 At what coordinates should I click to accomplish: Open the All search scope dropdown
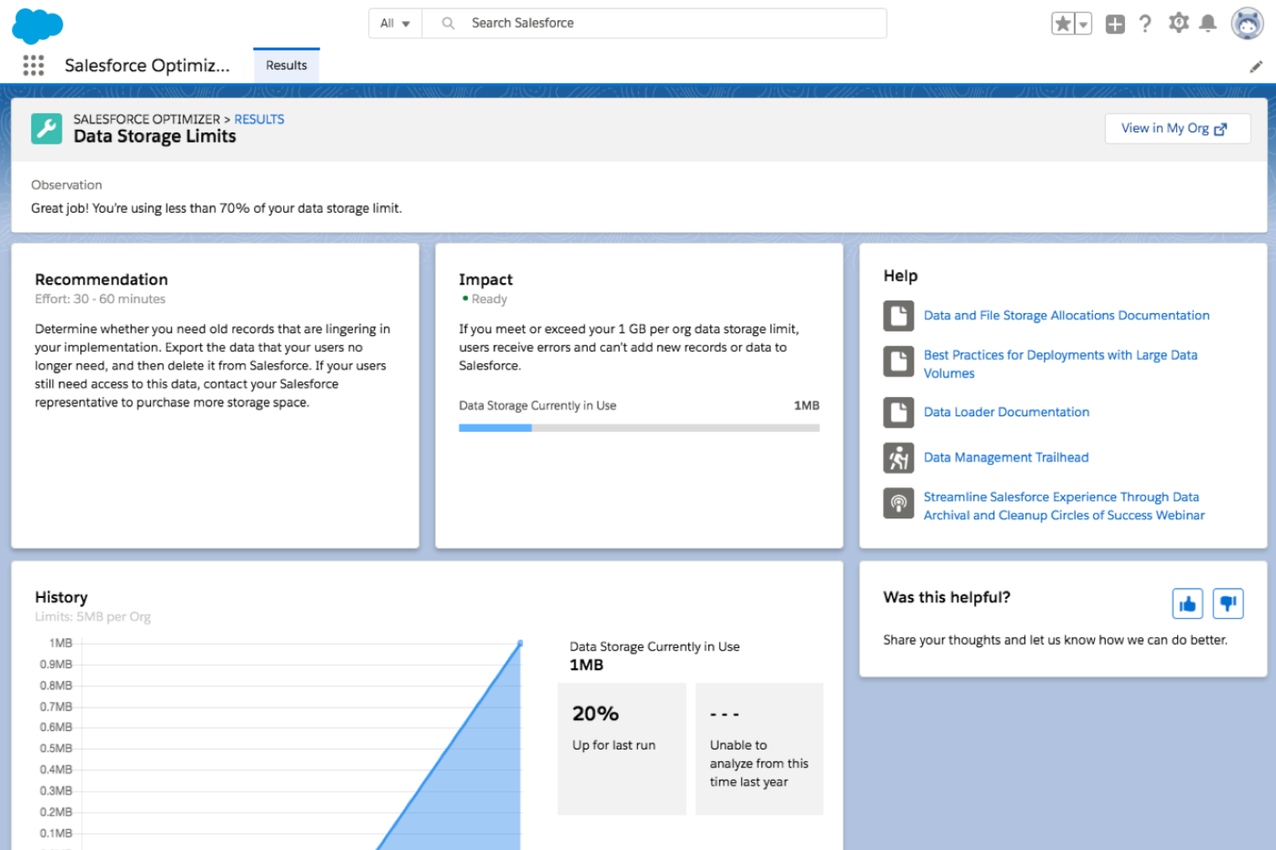(395, 23)
